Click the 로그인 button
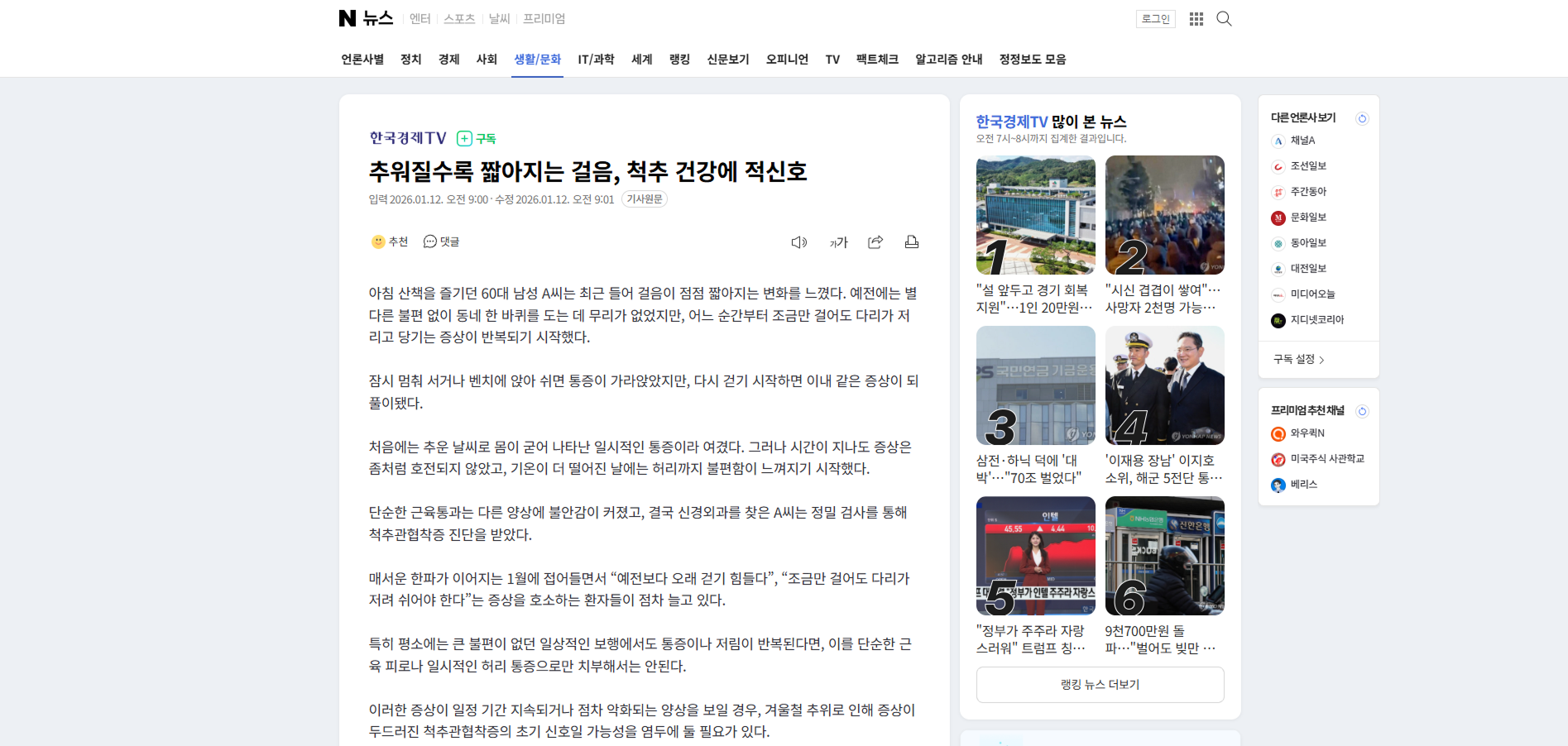The width and height of the screenshot is (1568, 746). [1155, 19]
